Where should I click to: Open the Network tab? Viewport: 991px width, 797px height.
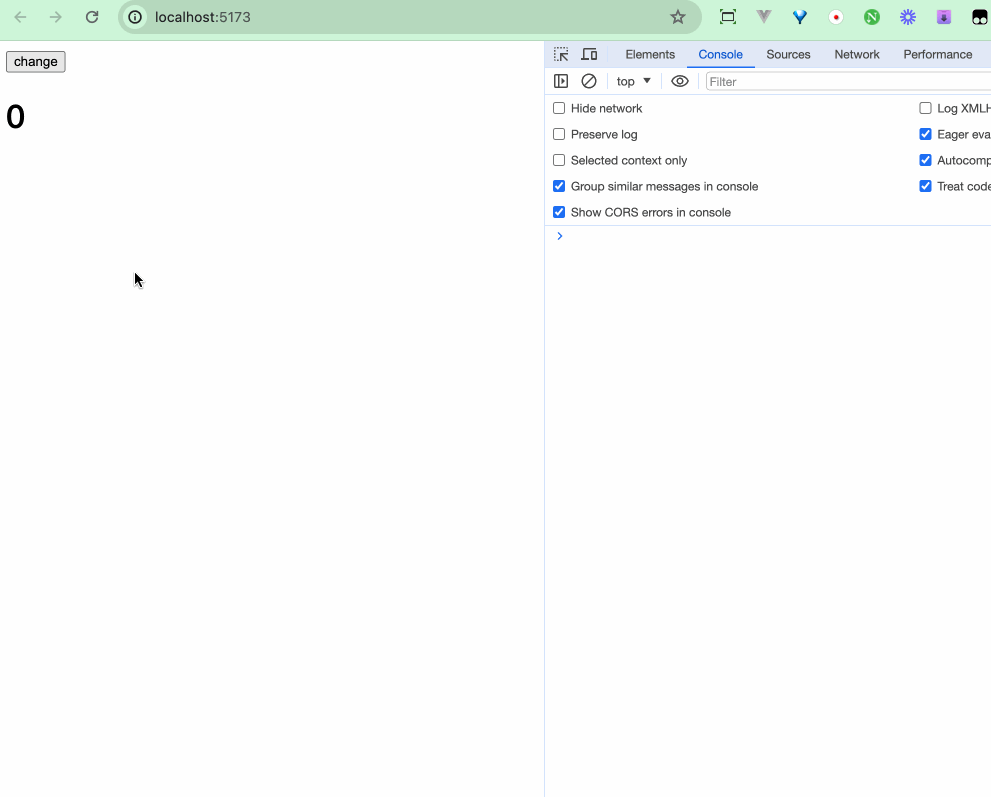[x=857, y=55]
